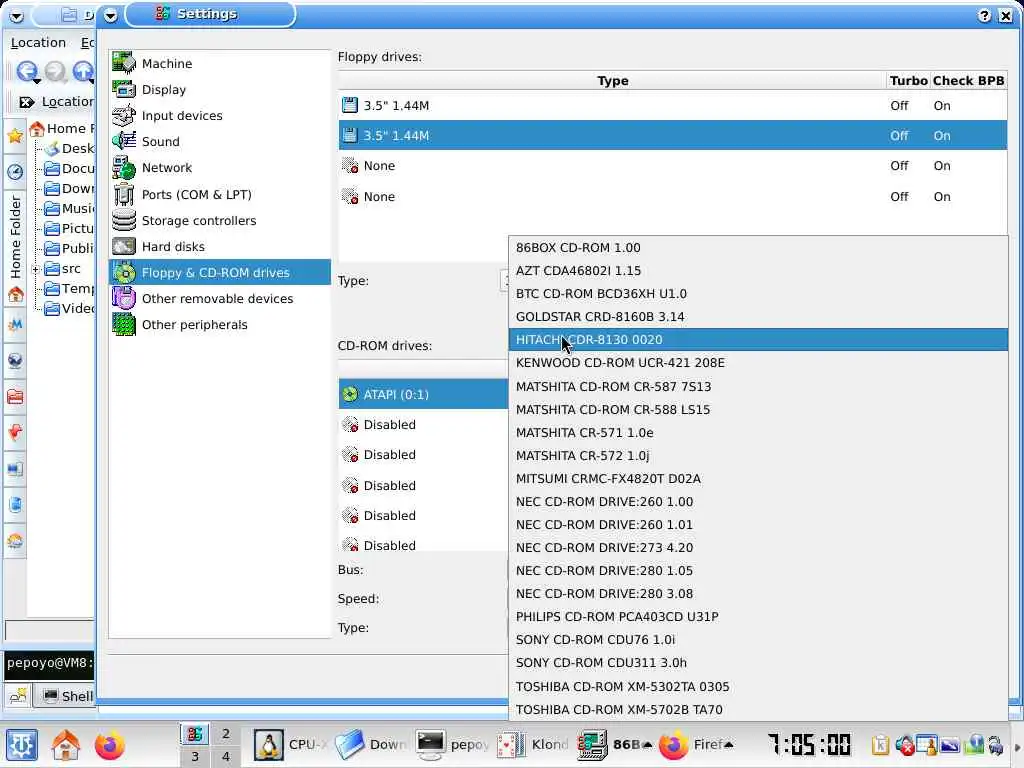Pick TOSHIBA CD-ROM XM-5702B TA70
The height and width of the screenshot is (768, 1024).
click(758, 709)
